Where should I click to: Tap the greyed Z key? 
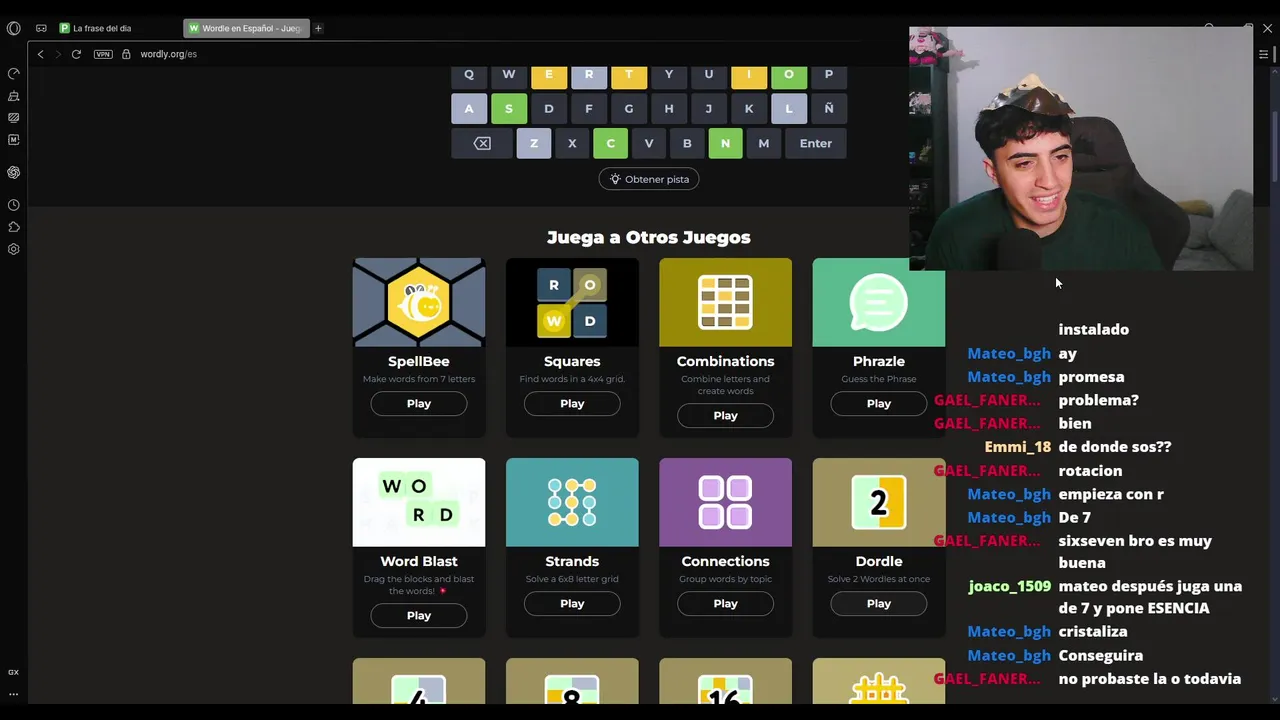534,143
